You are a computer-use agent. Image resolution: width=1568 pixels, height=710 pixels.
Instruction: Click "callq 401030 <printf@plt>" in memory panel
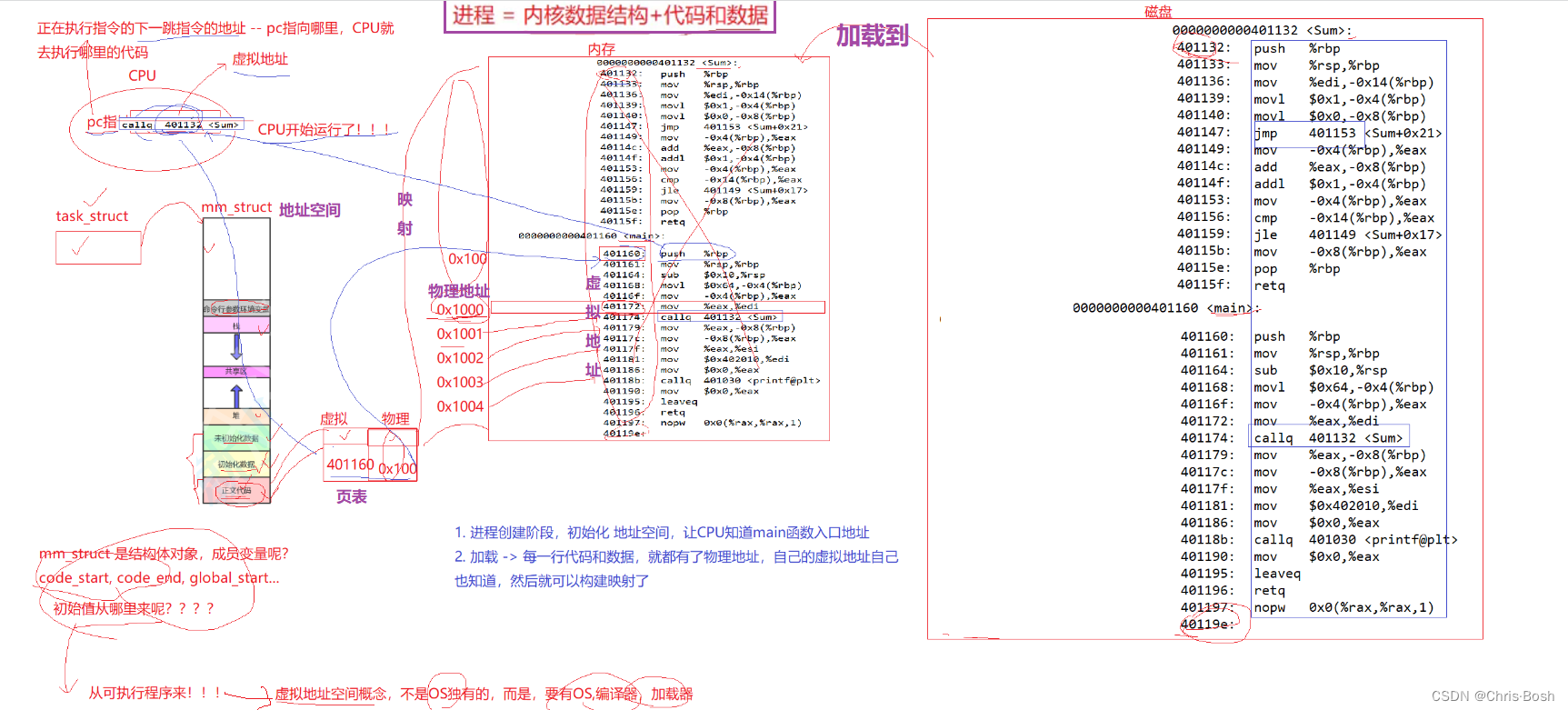click(740, 381)
